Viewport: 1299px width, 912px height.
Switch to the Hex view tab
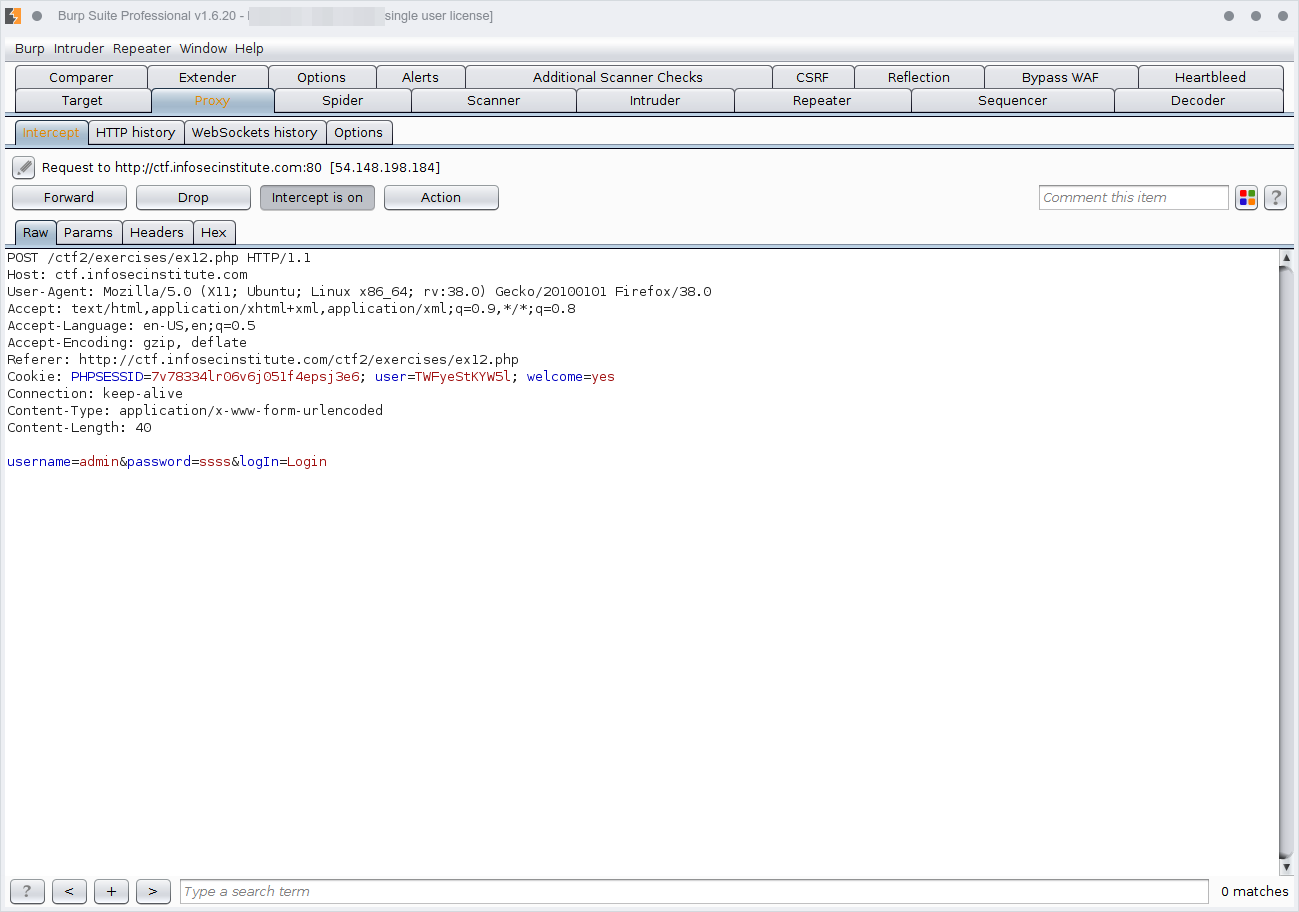(214, 232)
